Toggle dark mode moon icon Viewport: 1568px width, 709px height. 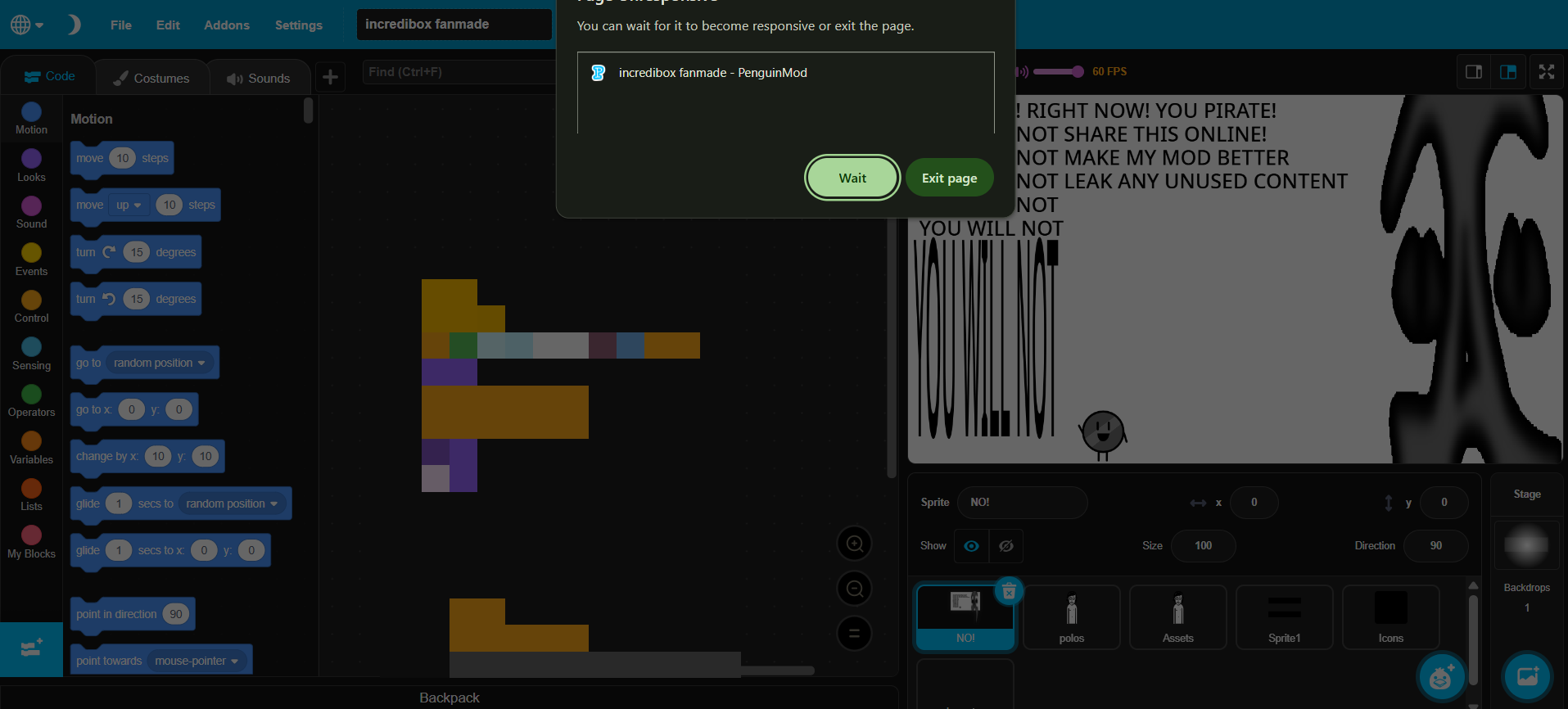click(74, 25)
